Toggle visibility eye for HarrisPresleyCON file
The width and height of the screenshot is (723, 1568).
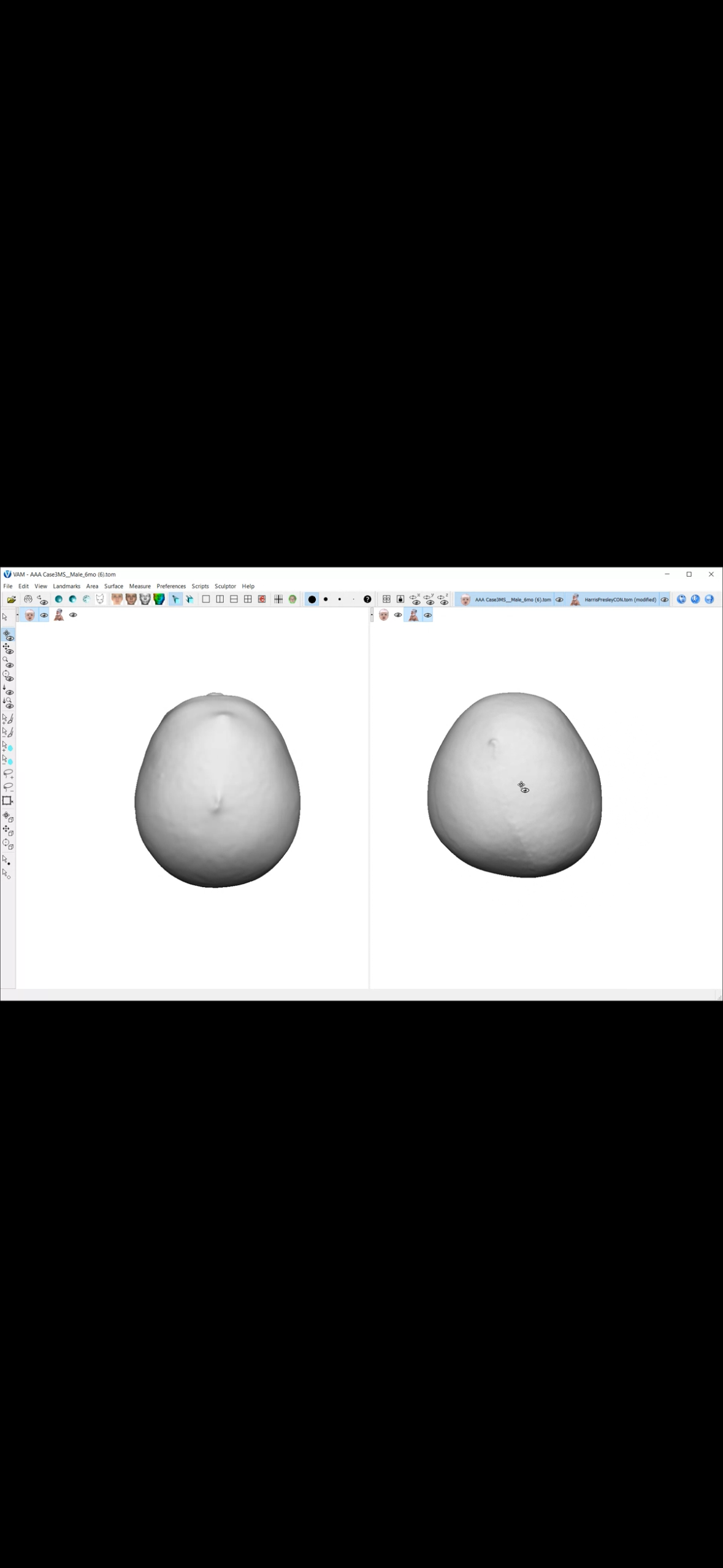(664, 600)
